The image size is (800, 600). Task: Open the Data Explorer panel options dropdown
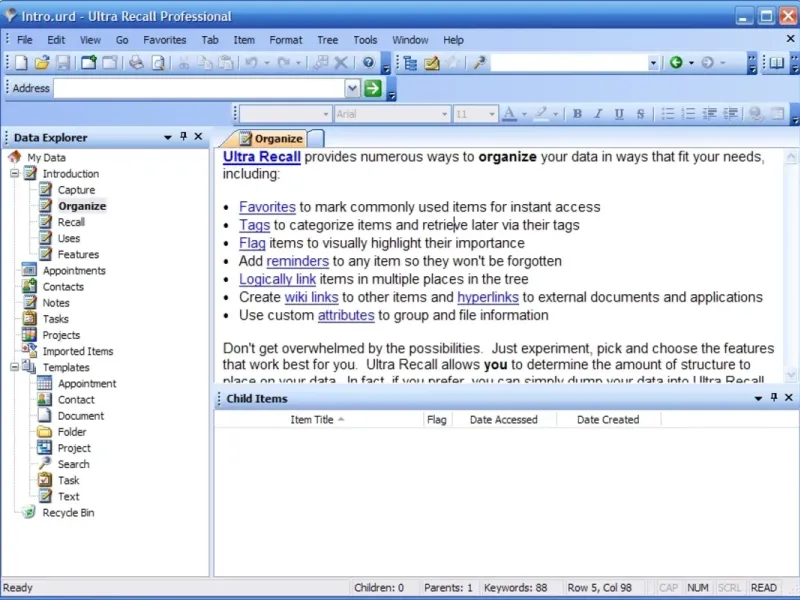point(167,137)
